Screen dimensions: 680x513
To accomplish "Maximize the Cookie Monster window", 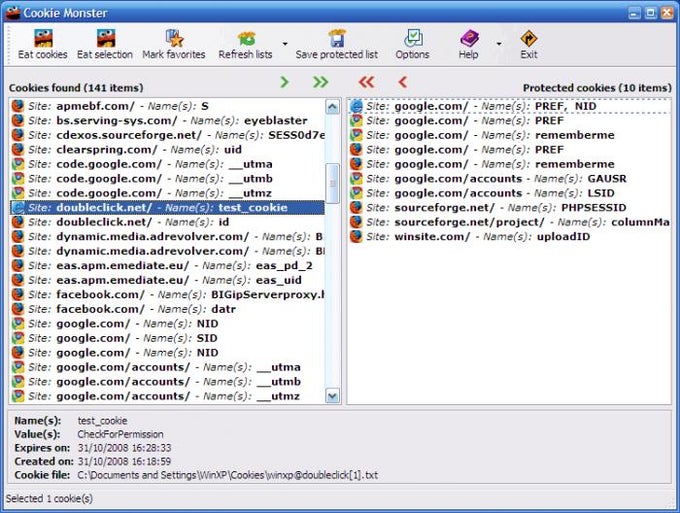I will (651, 13).
